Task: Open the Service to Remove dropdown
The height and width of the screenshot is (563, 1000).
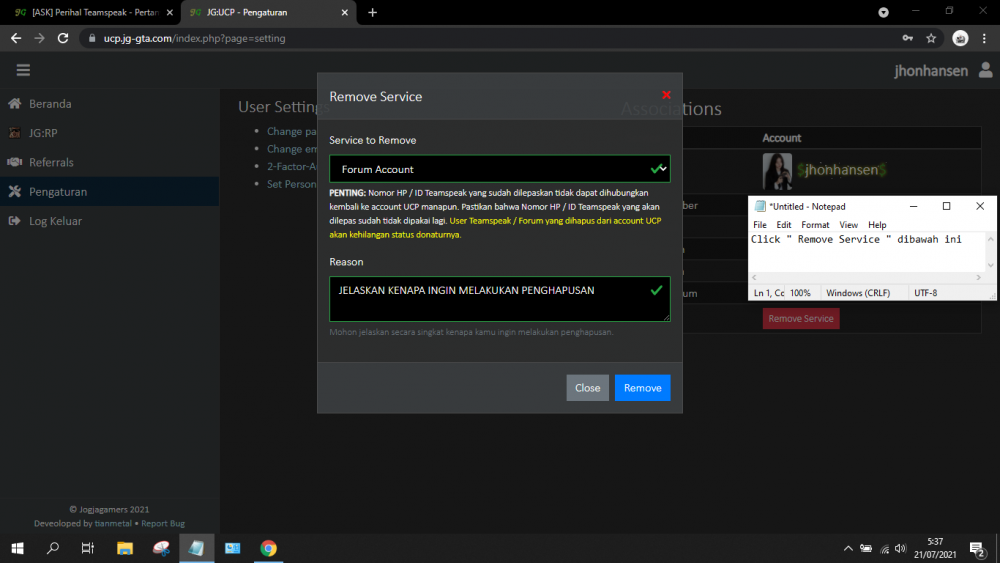Action: pyautogui.click(x=499, y=169)
